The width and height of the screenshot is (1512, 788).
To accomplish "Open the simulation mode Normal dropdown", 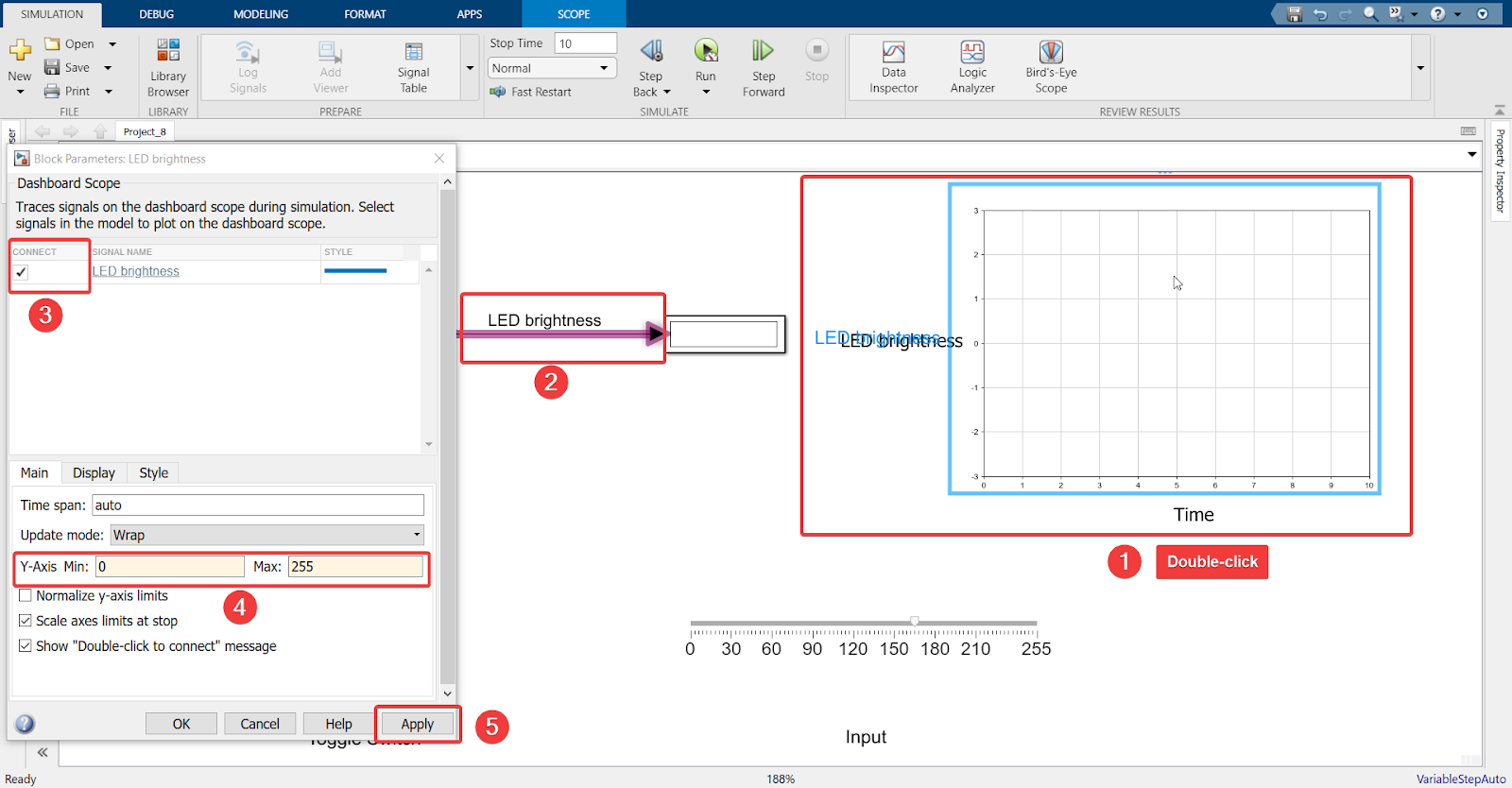I will [552, 68].
